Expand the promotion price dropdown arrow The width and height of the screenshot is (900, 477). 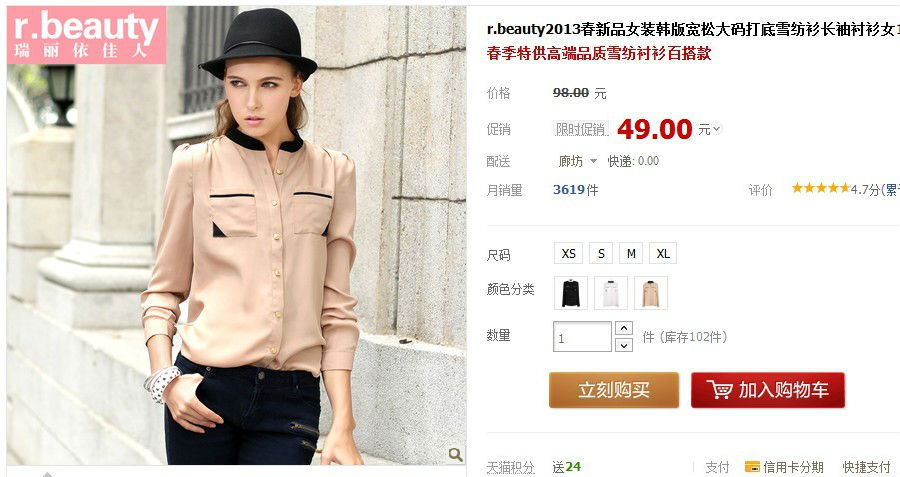(x=716, y=129)
